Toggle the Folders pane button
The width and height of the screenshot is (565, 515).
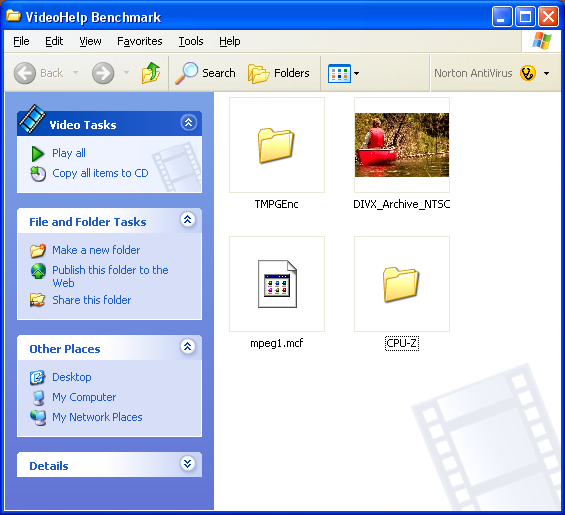coord(279,73)
